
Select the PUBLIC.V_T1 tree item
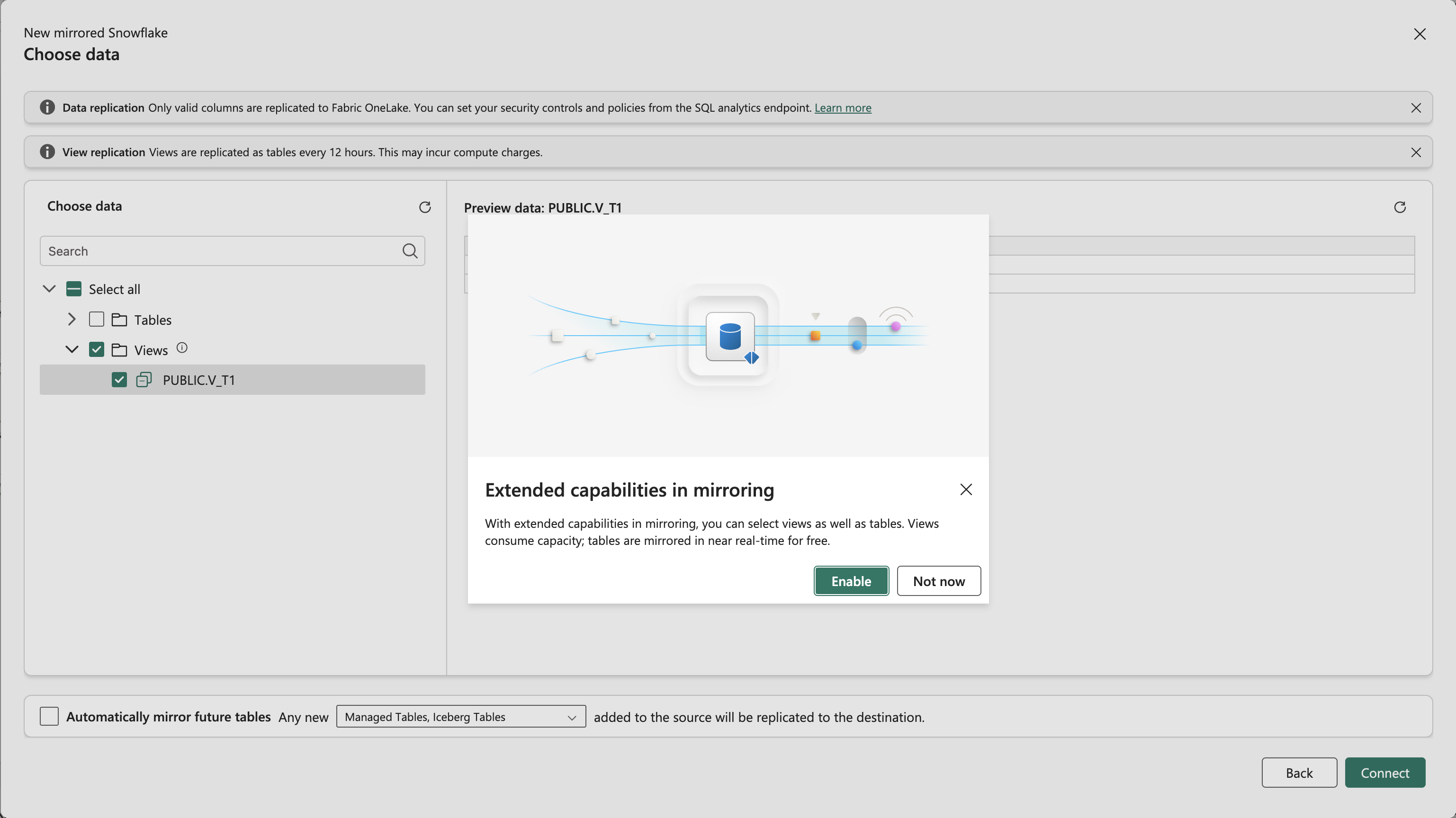[198, 380]
